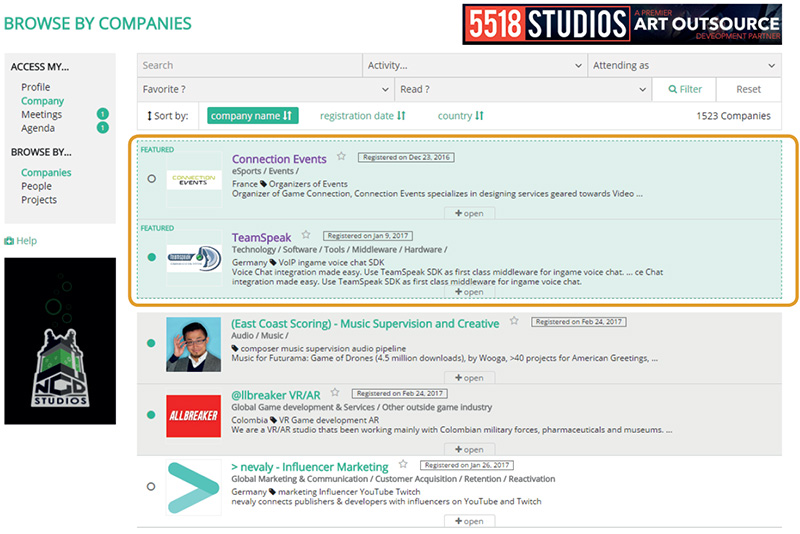Click 'Registered on Dec 23, 2016' label
The height and width of the screenshot is (534, 800).
(406, 157)
